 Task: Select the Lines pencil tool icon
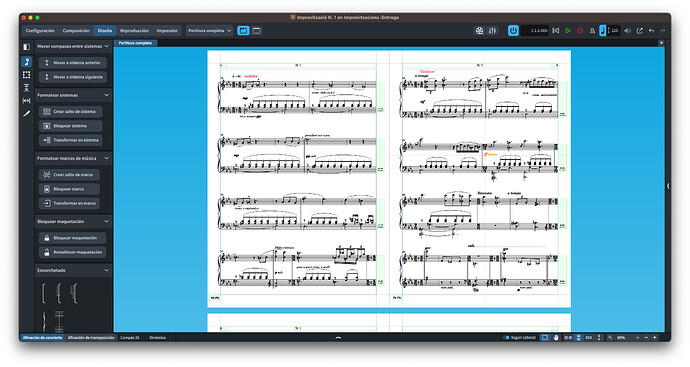pyautogui.click(x=26, y=114)
